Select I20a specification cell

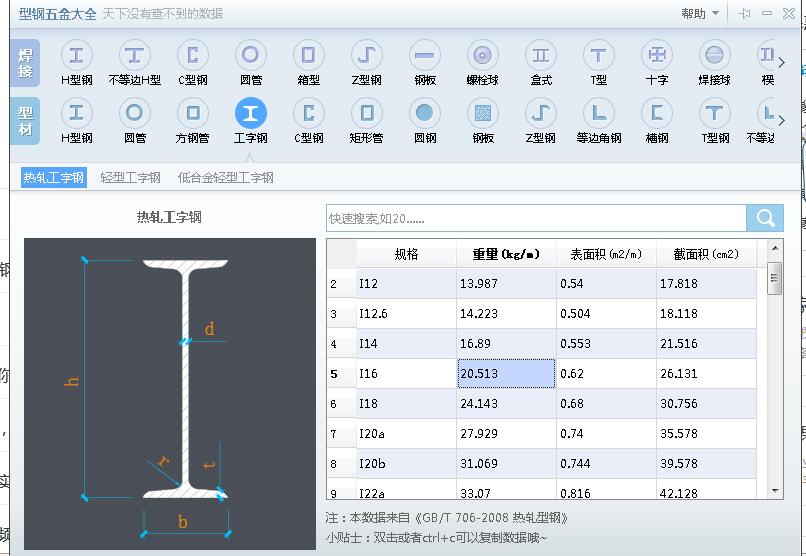pyautogui.click(x=406, y=434)
